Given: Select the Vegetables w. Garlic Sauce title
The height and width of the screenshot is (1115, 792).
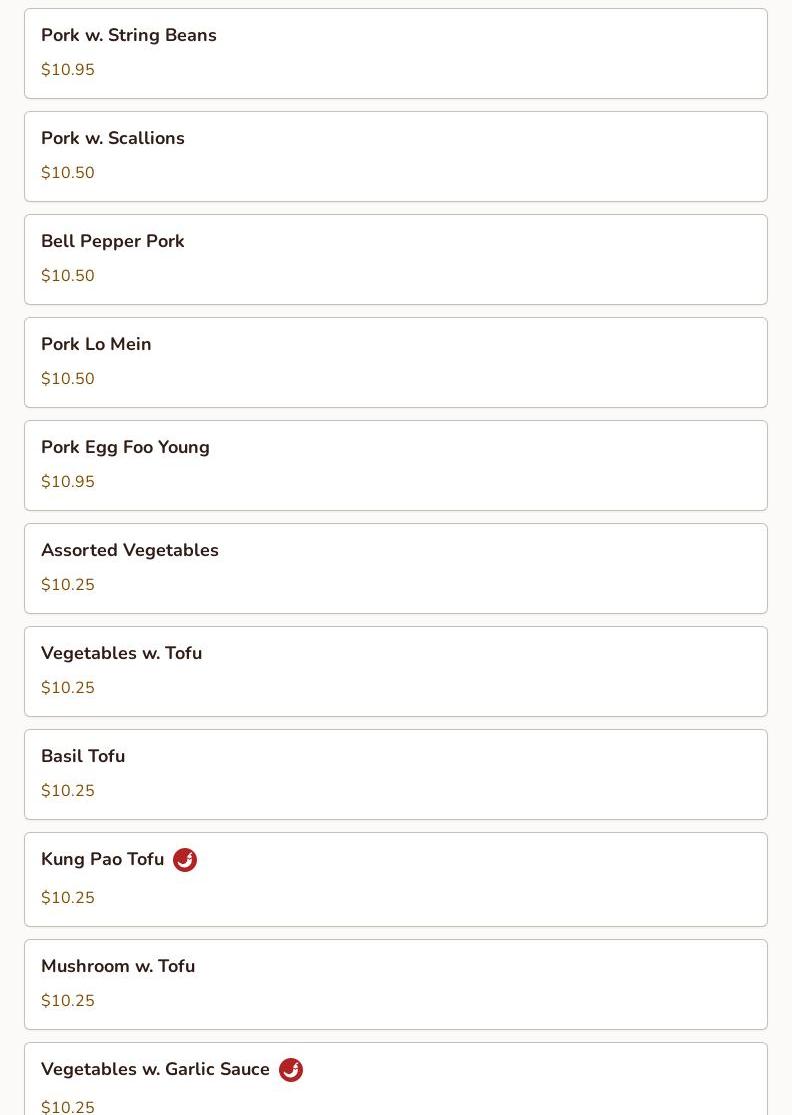Looking at the screenshot, I should click(155, 1069).
